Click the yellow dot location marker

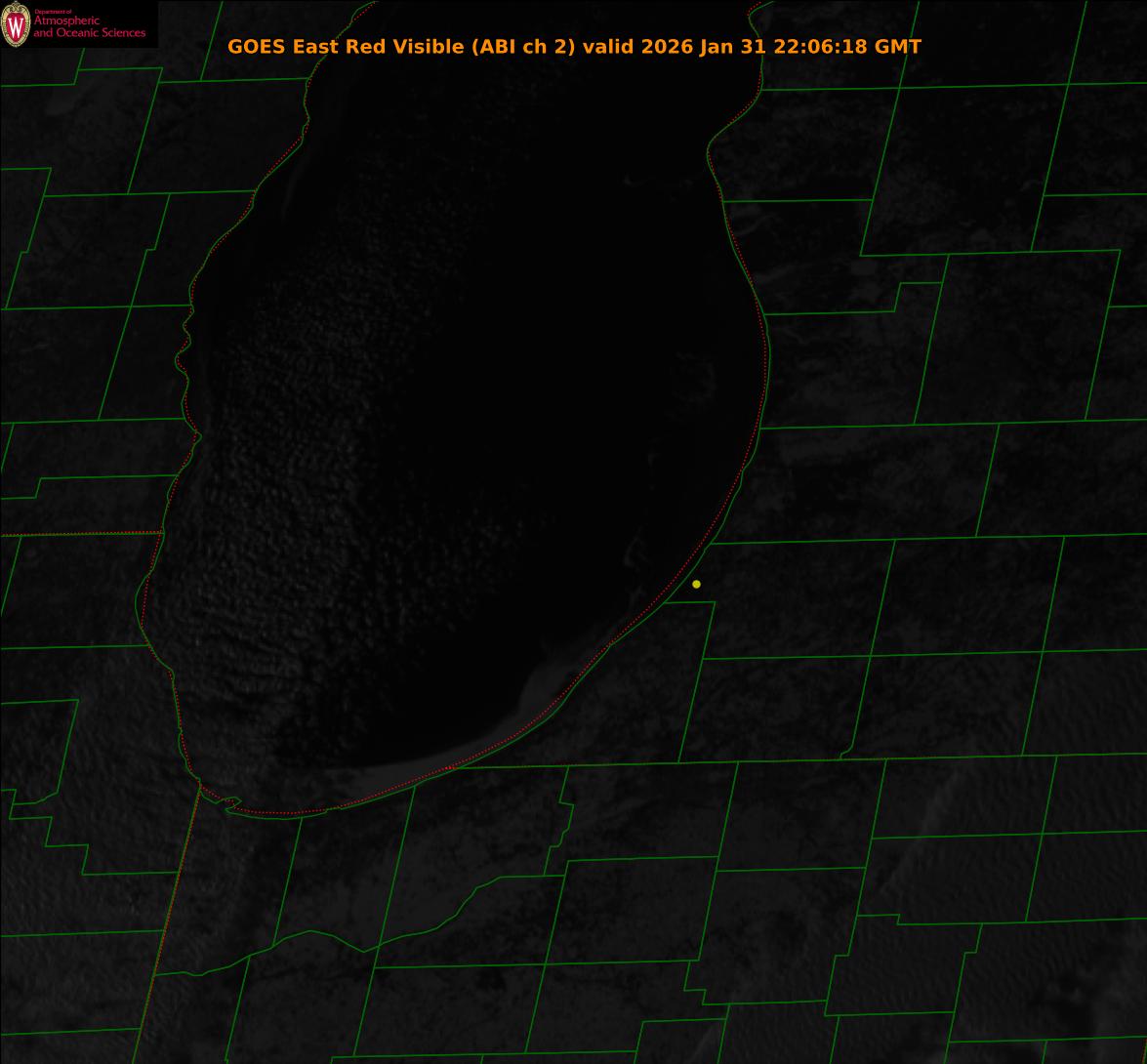696,585
